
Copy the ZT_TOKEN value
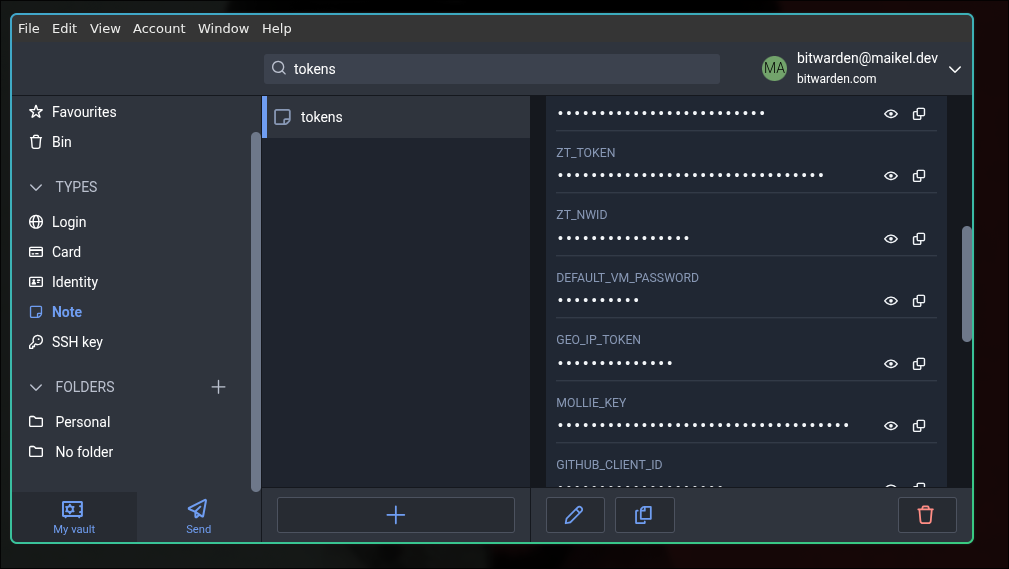coord(918,176)
